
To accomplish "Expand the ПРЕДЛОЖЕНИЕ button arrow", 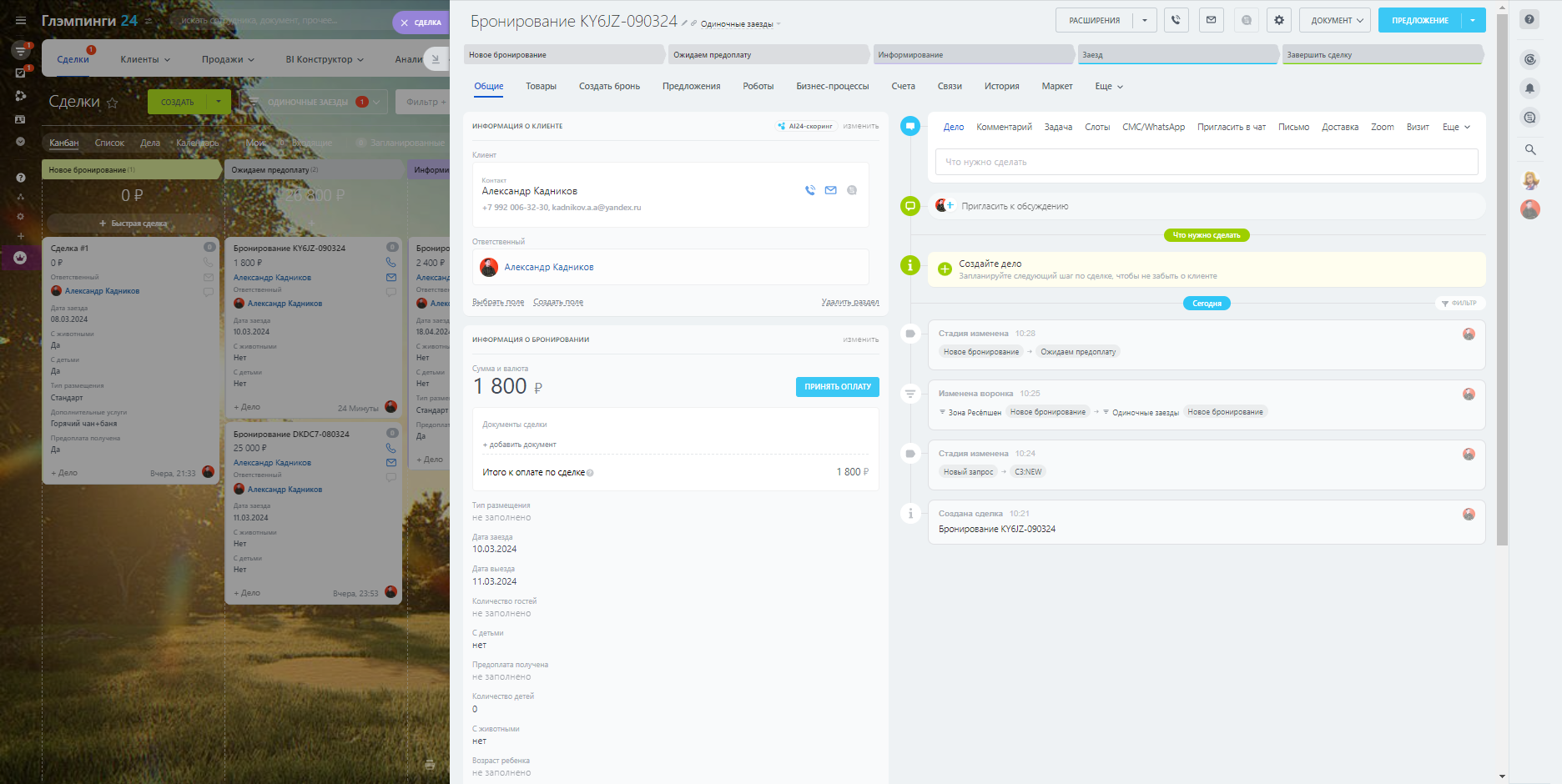I will coord(1473,20).
